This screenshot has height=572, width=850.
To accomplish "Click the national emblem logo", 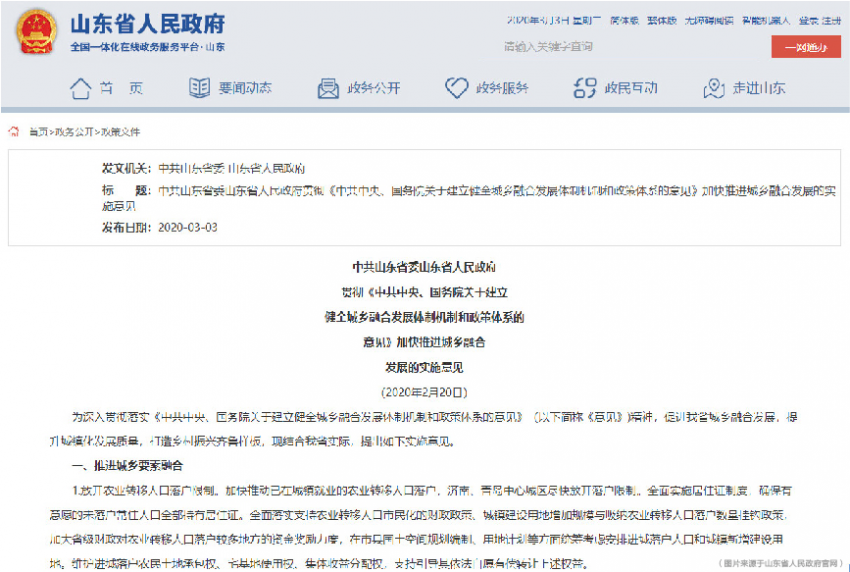I will coord(36,31).
